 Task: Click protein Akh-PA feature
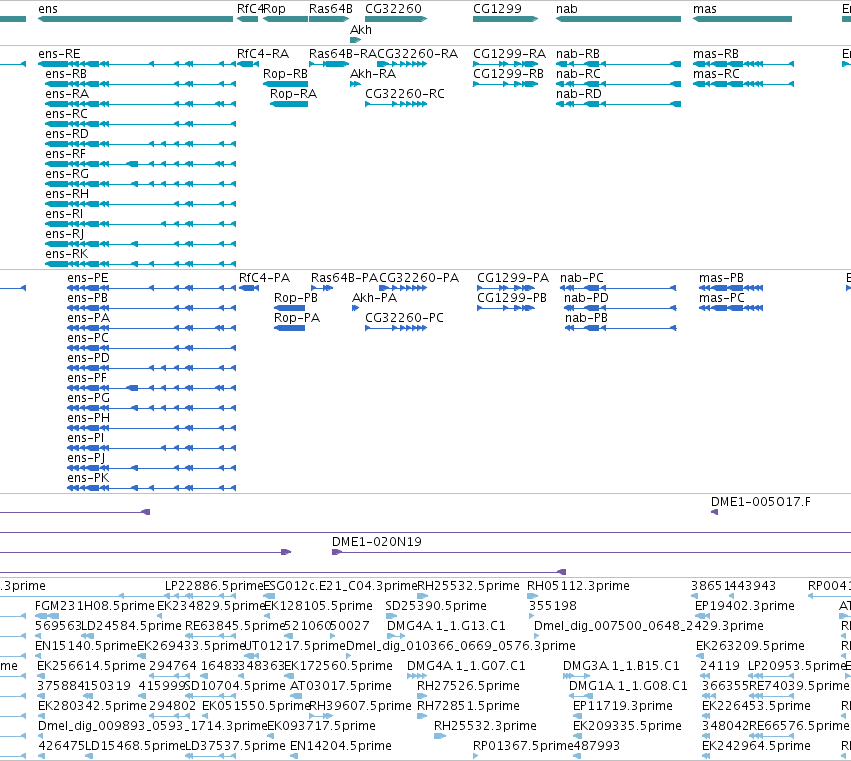[355, 308]
